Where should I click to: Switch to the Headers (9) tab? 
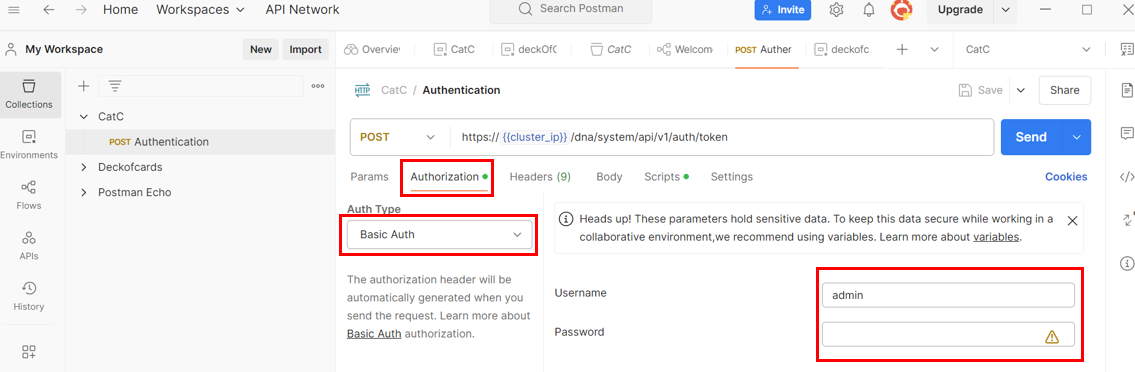point(540,177)
